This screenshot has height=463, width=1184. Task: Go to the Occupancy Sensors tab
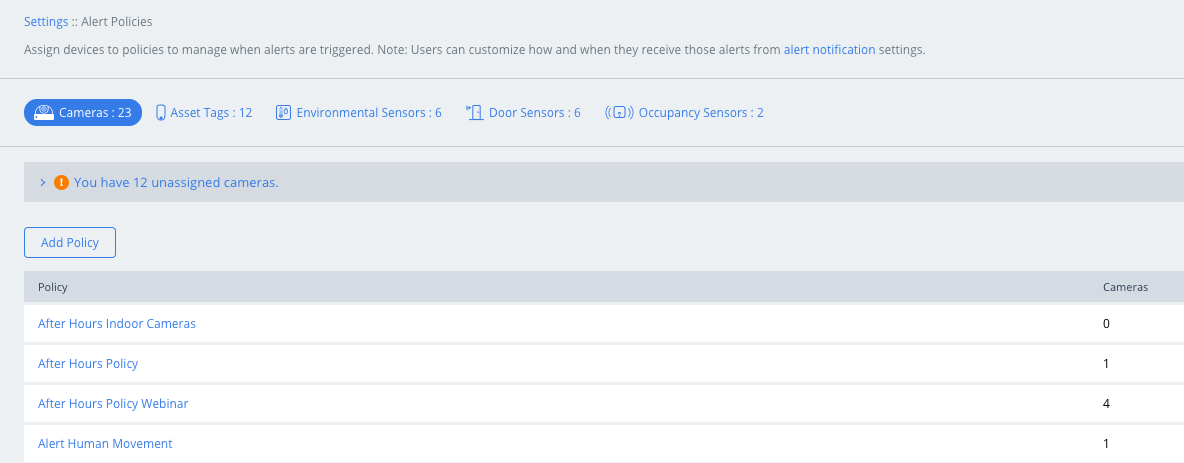click(685, 113)
